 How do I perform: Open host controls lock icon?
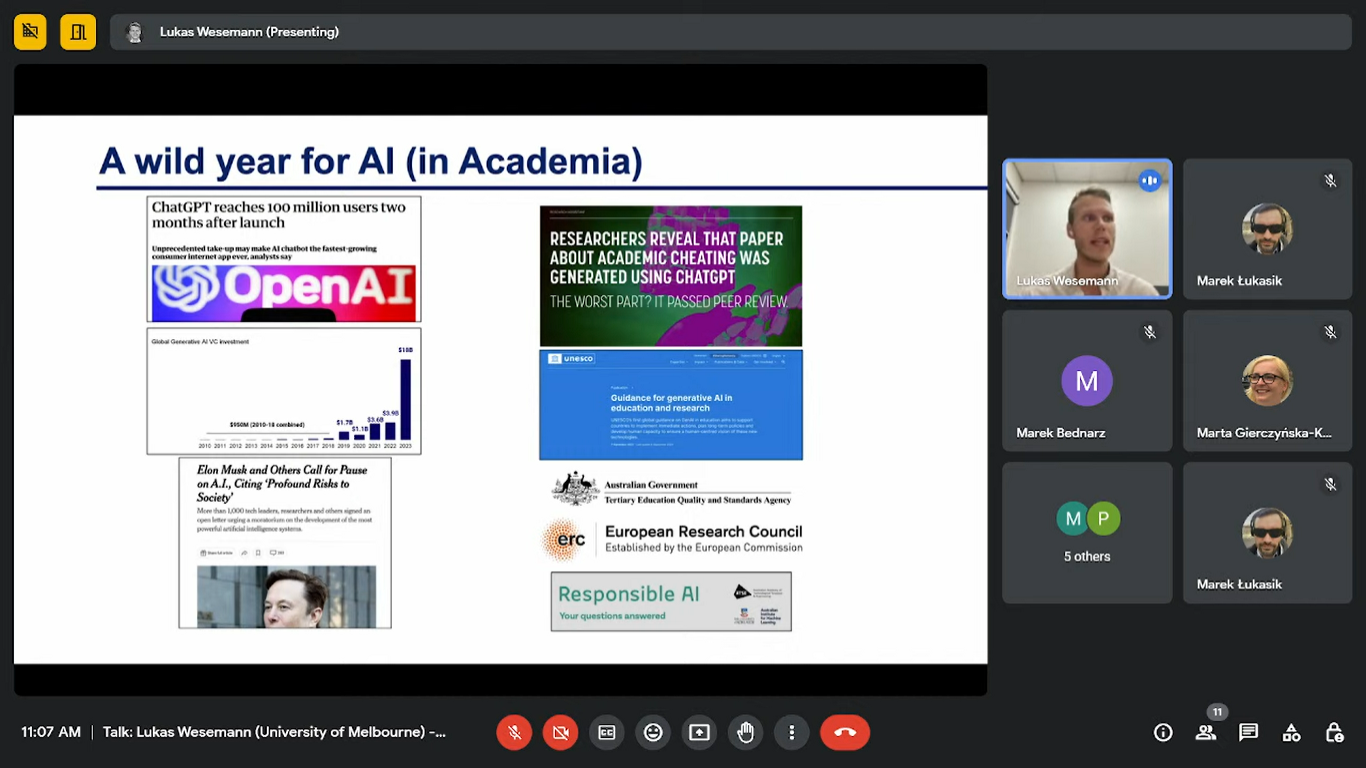click(1334, 733)
